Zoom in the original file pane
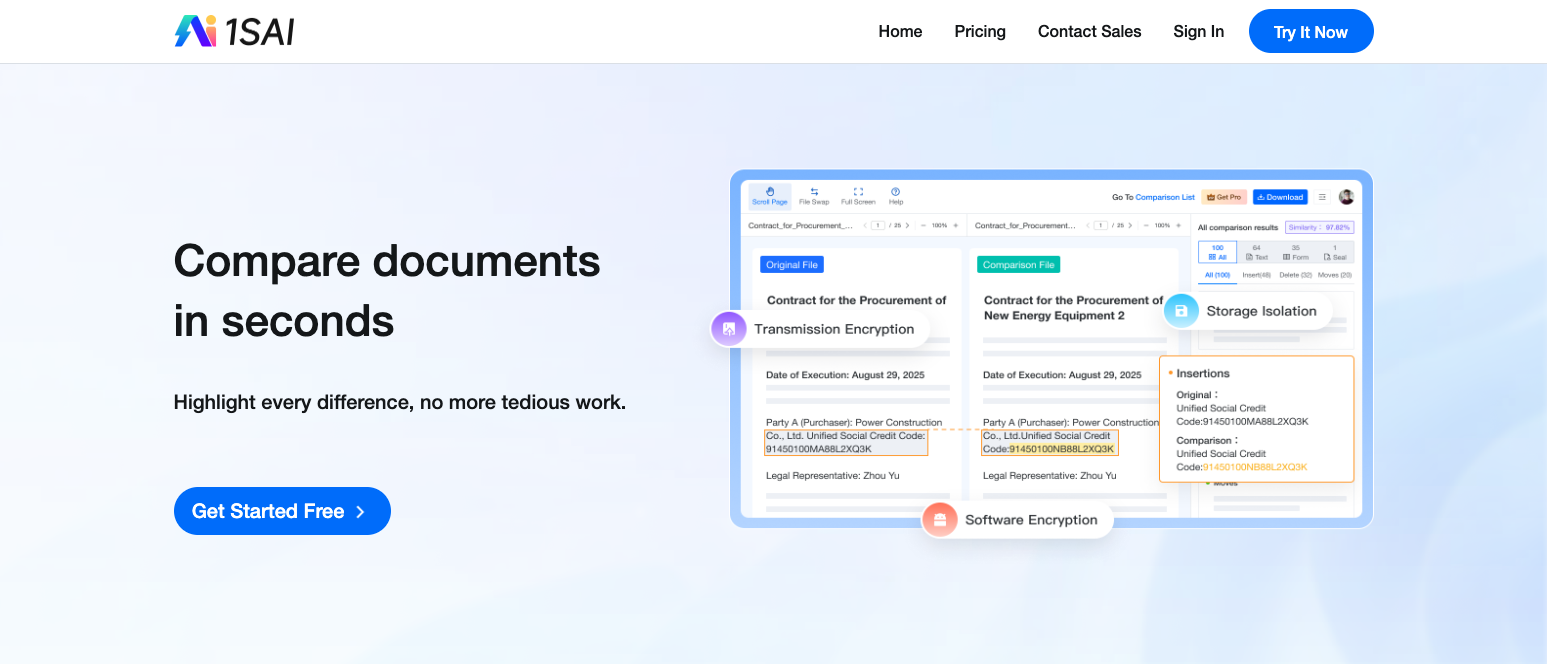The image size is (1547, 665). tap(956, 226)
